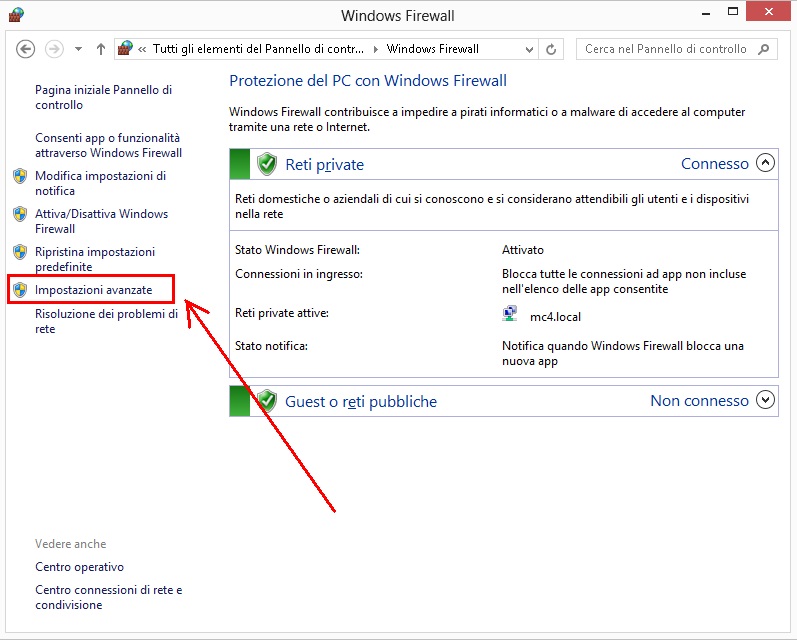The image size is (797, 640).
Task: Click the refresh button in address bar
Action: click(x=552, y=49)
